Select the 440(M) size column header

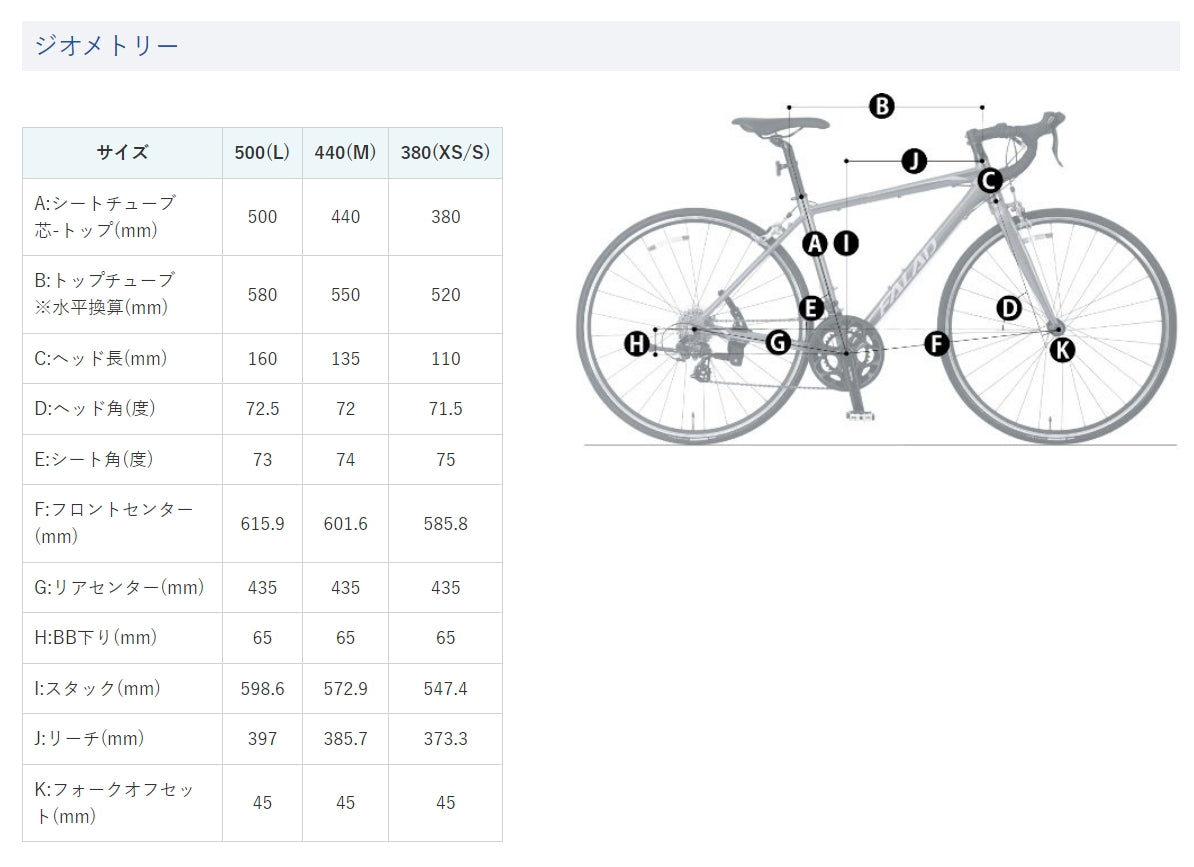[x=345, y=153]
